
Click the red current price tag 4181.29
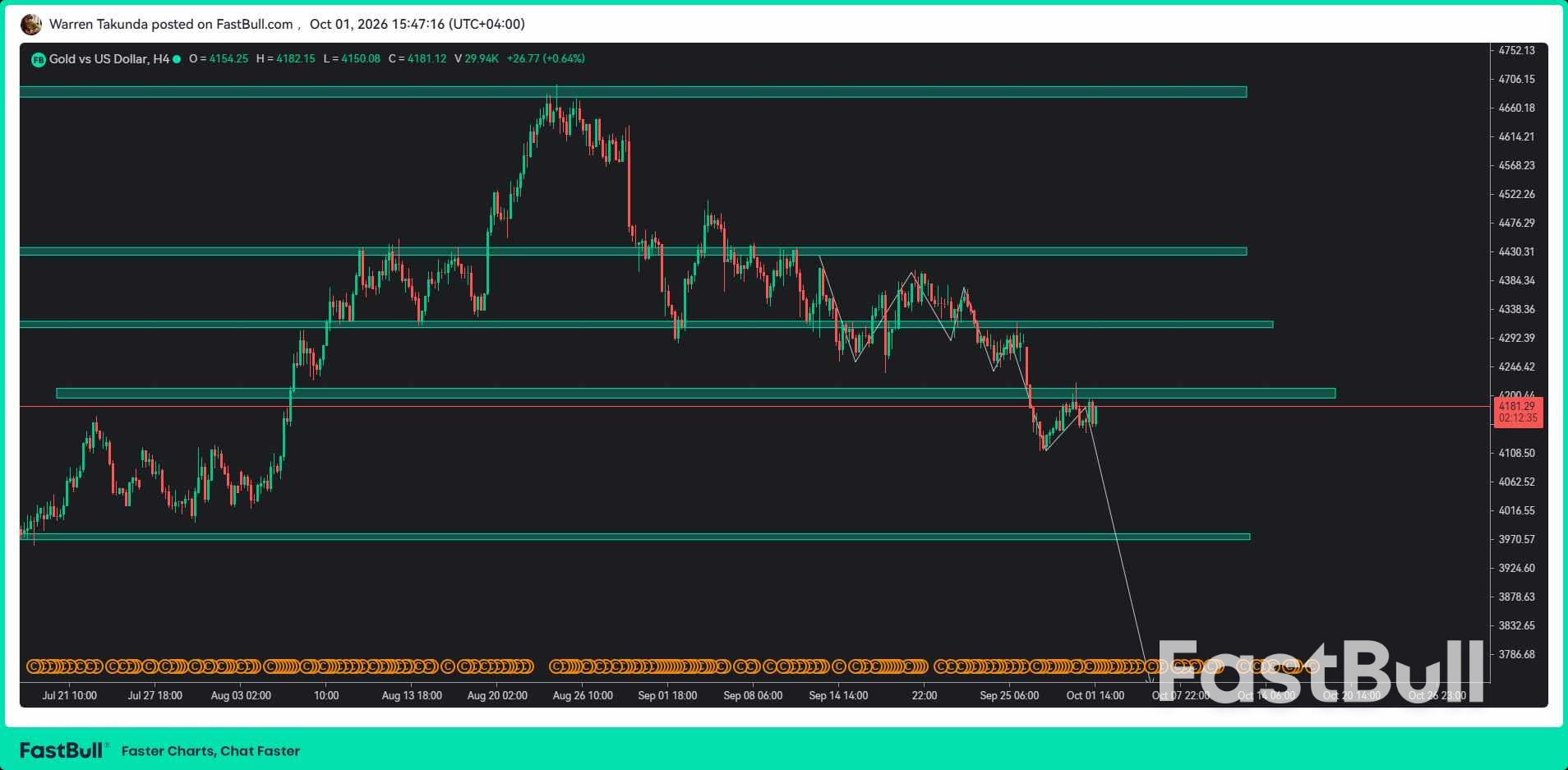pos(1517,412)
